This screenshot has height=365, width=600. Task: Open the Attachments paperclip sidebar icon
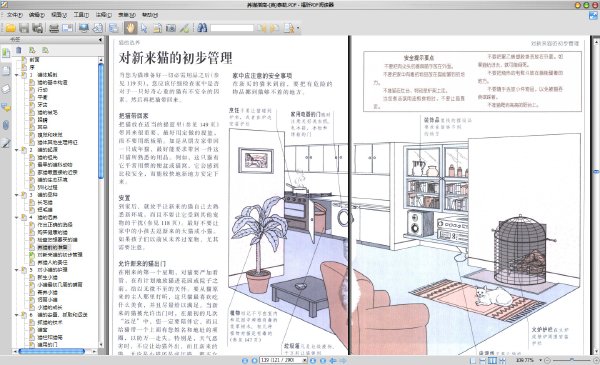pos(6,125)
